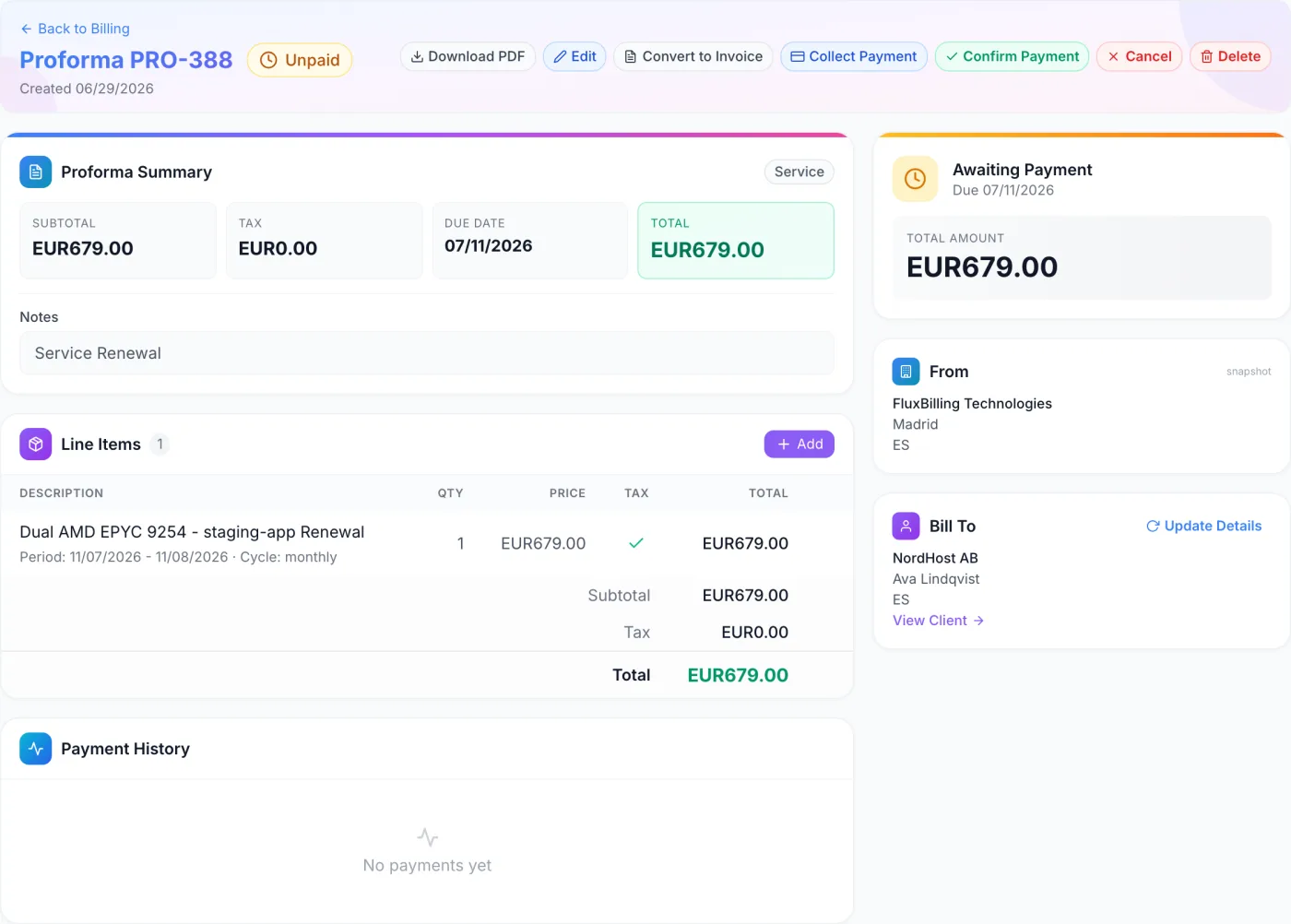
Task: Add a new line item
Action: pos(799,444)
